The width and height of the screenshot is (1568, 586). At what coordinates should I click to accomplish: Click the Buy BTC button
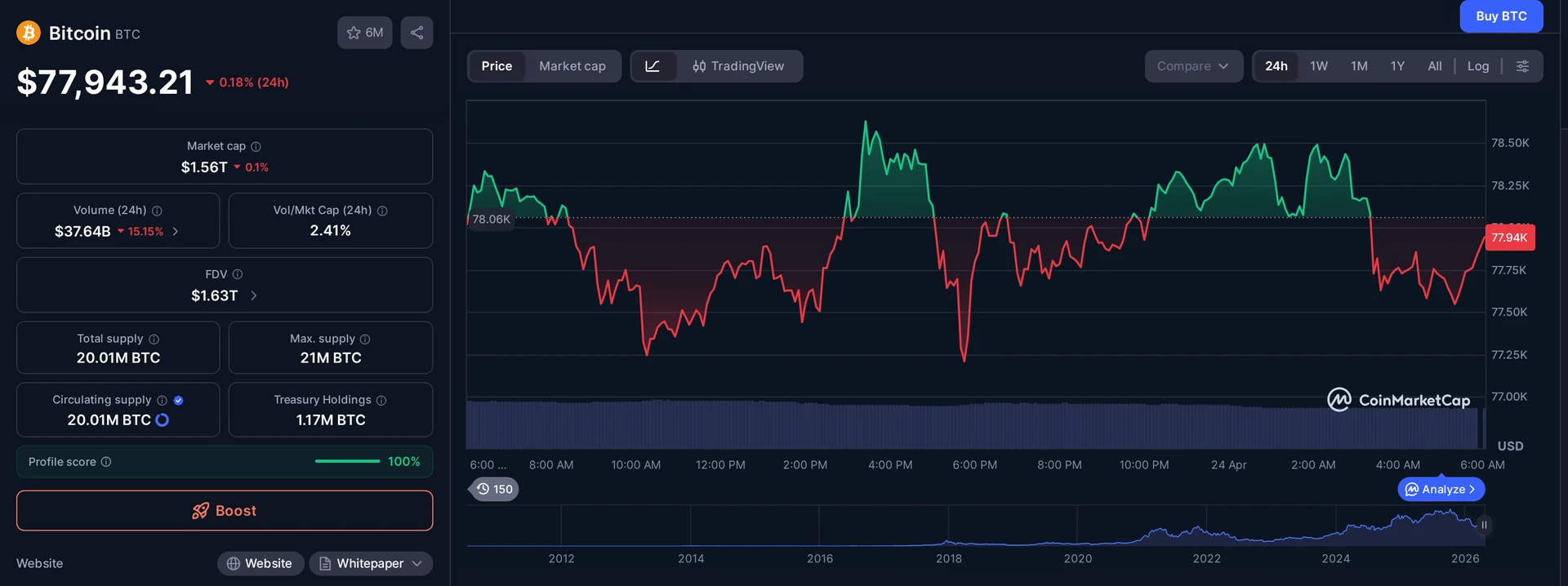coord(1501,16)
